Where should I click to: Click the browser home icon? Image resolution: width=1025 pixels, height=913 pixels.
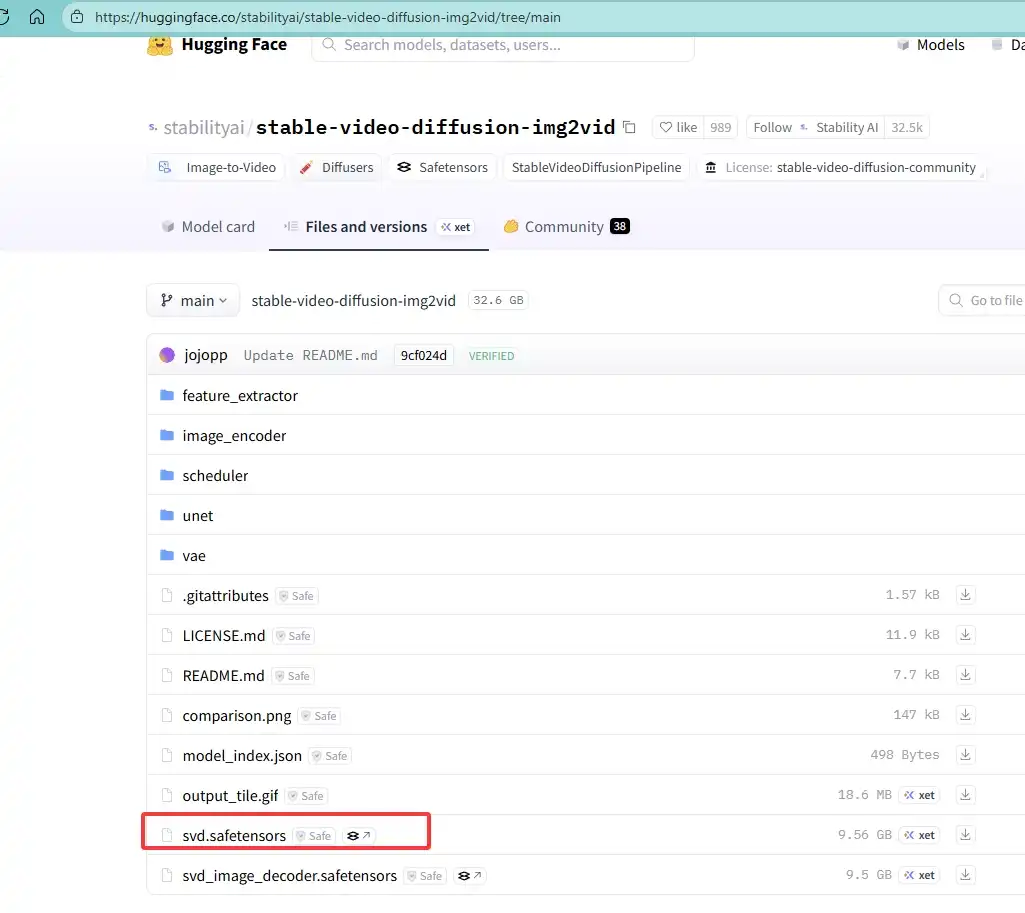tap(37, 17)
